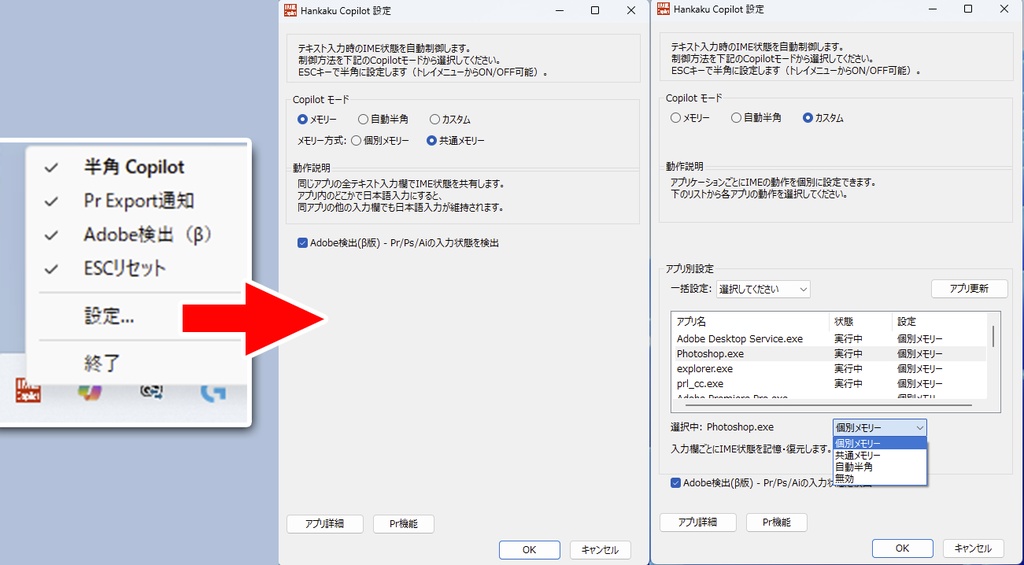Click the app icon in the left window's title bar
This screenshot has width=1024, height=565.
pyautogui.click(x=290, y=10)
